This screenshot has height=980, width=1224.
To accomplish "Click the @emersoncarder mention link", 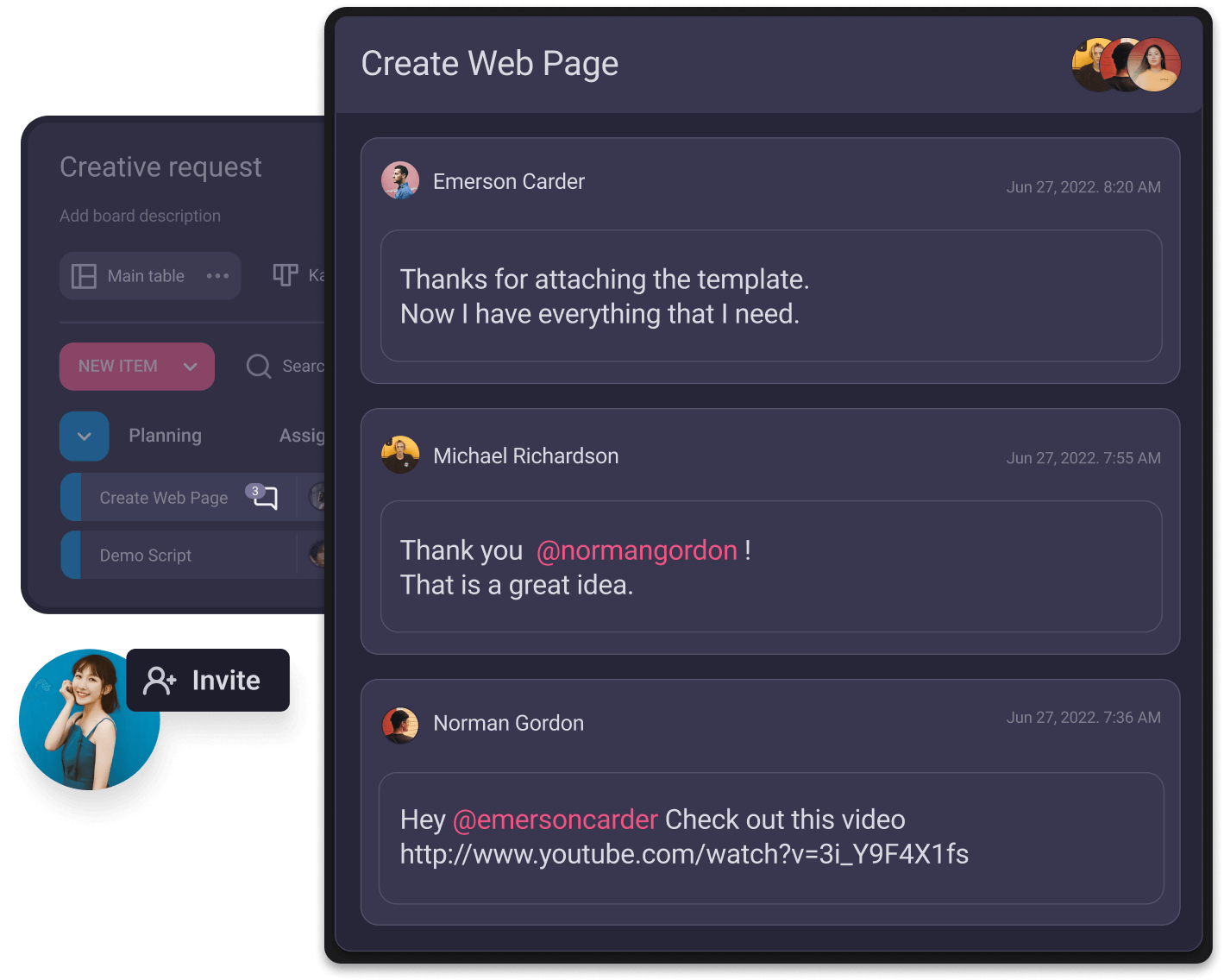I will [x=556, y=820].
